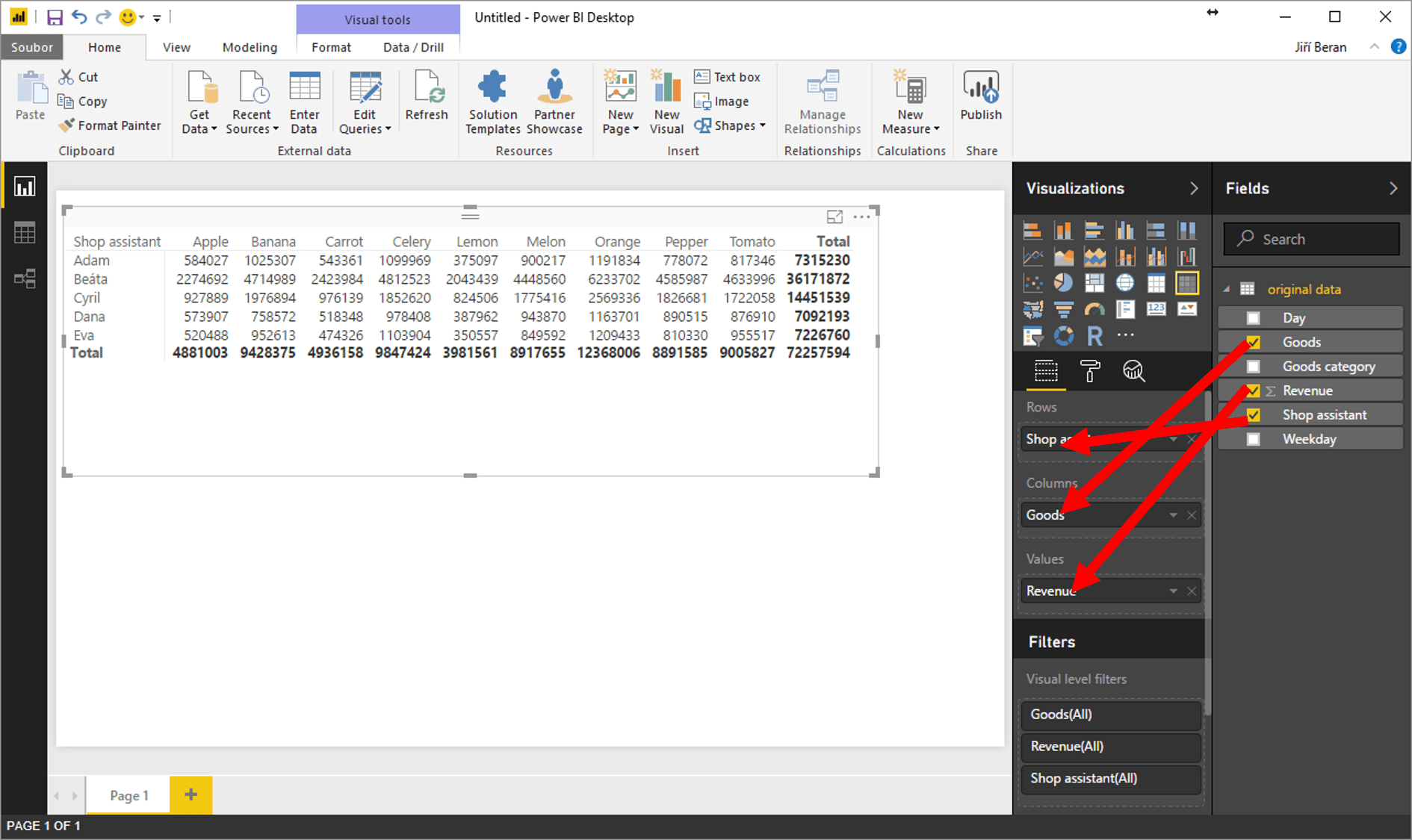Choose the gauge visualization
This screenshot has height=840, width=1412.
coord(1094,310)
